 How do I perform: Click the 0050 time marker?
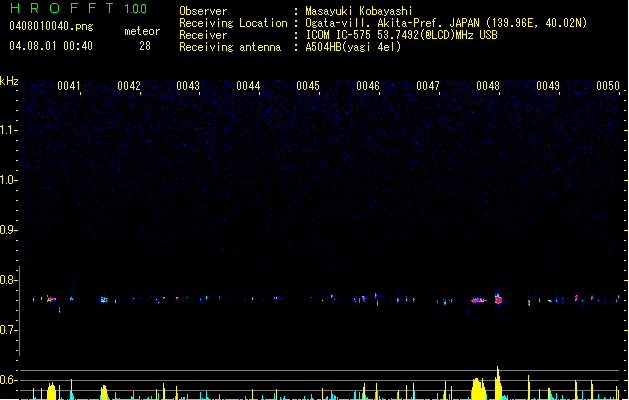coord(608,86)
